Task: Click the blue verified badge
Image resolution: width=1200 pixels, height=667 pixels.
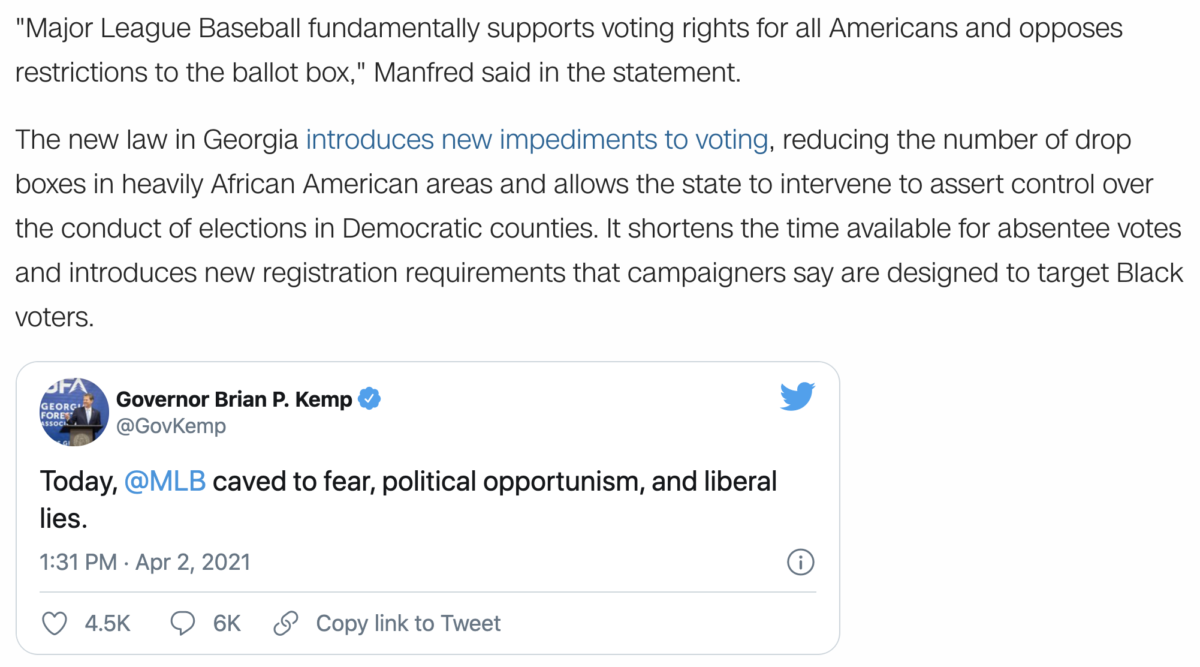Action: pyautogui.click(x=369, y=399)
